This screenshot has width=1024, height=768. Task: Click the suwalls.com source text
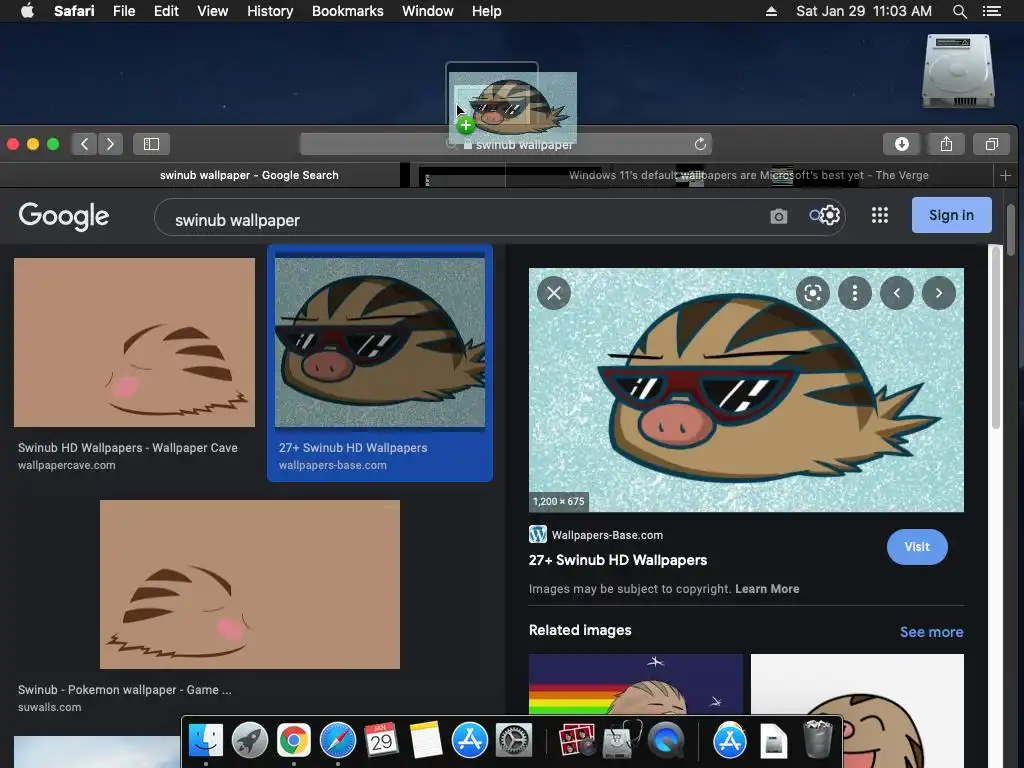50,707
